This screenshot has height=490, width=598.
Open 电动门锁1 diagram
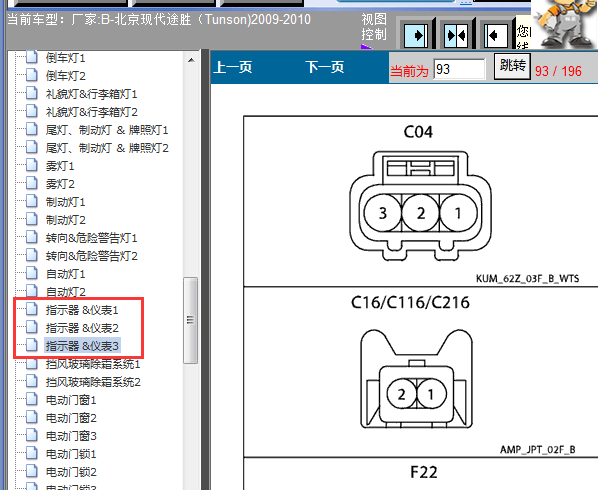71,454
